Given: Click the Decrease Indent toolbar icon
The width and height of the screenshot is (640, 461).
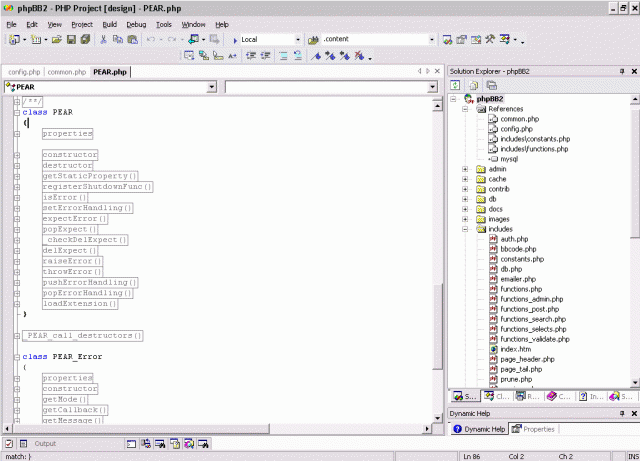Looking at the screenshot, I should point(251,56).
